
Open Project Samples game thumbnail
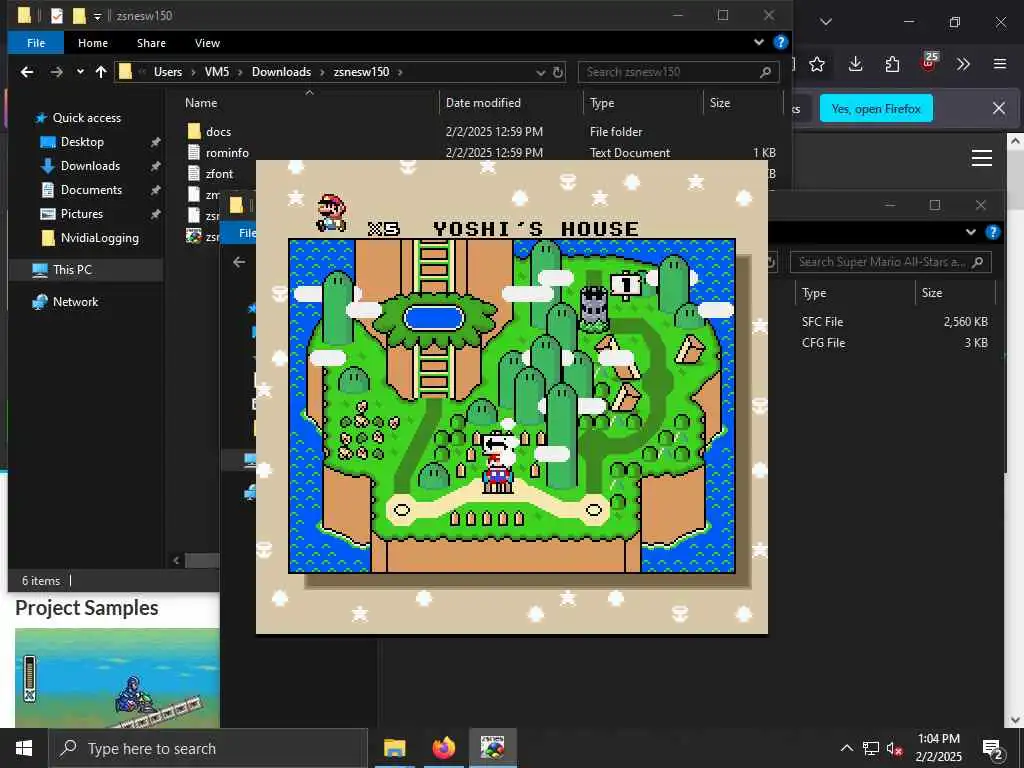tap(117, 678)
